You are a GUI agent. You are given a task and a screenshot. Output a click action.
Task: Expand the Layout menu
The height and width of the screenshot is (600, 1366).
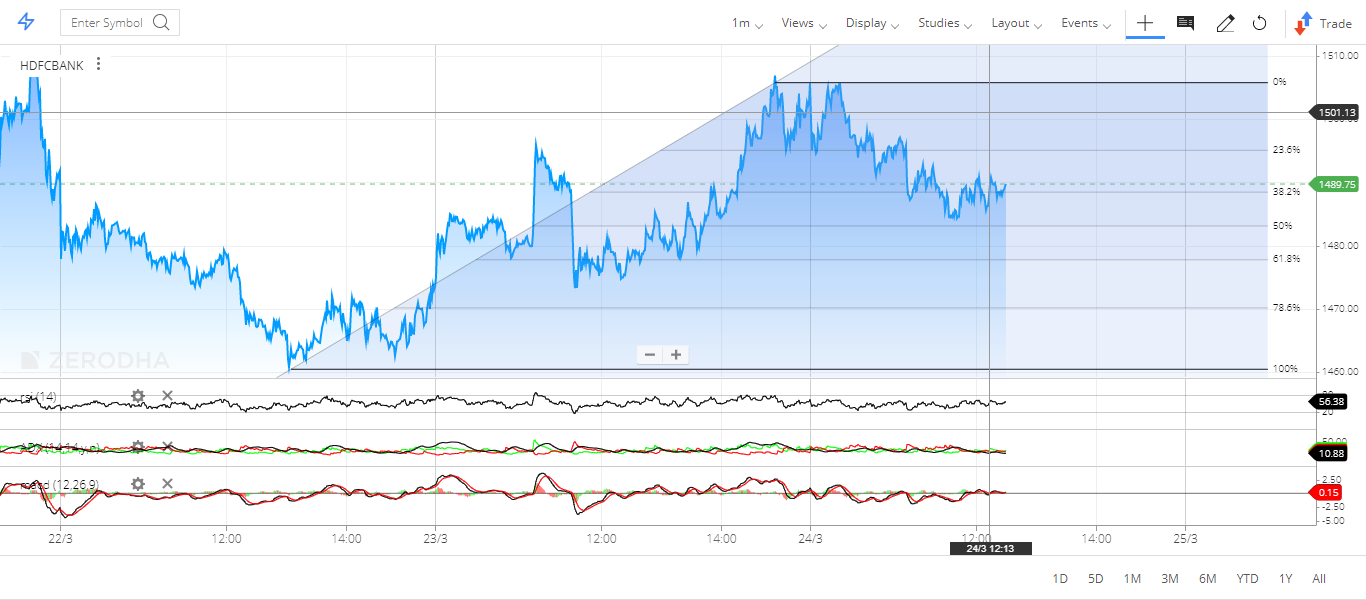1017,23
